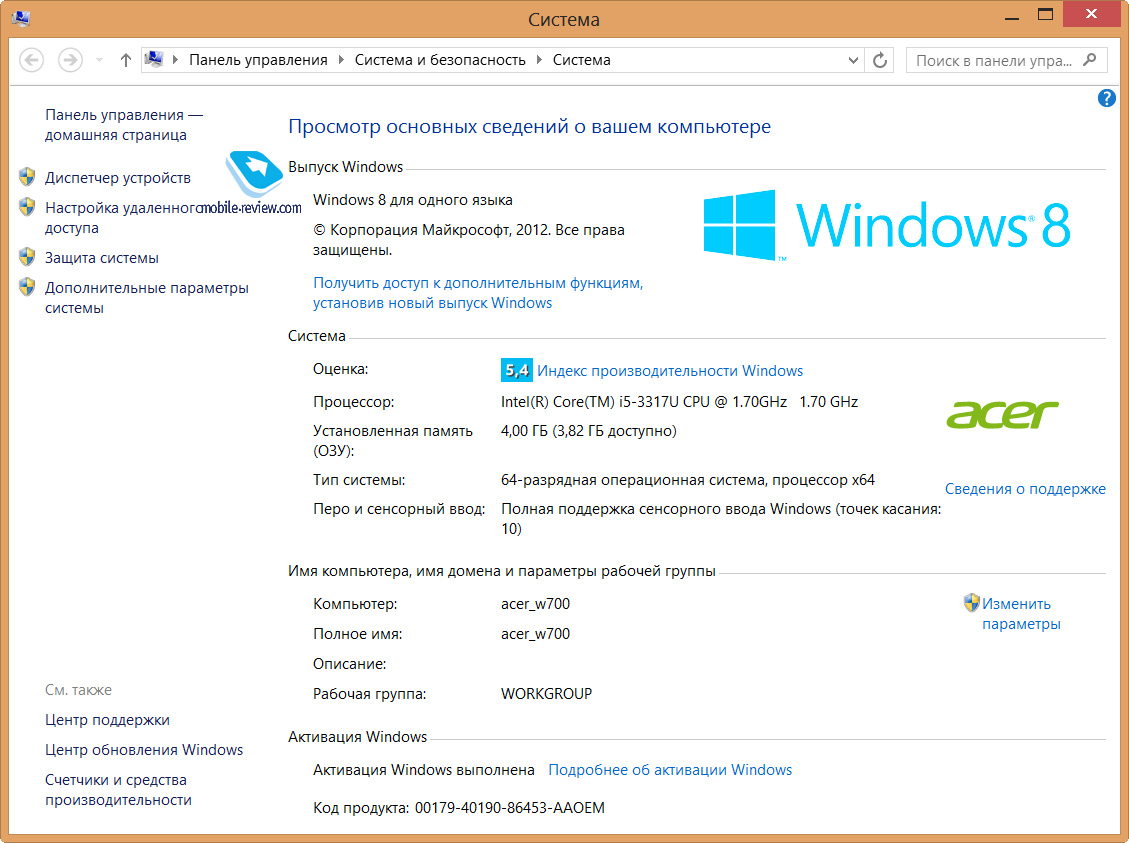
Task: Click the 5,4 performance score badge
Action: (x=516, y=370)
